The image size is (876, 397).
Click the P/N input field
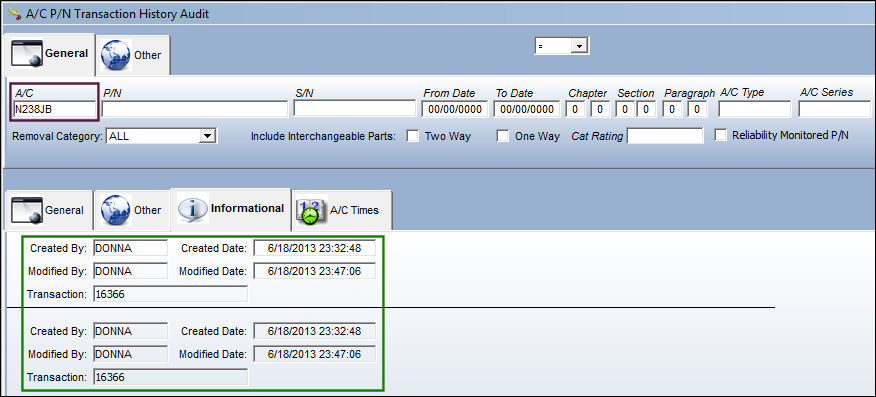195,109
